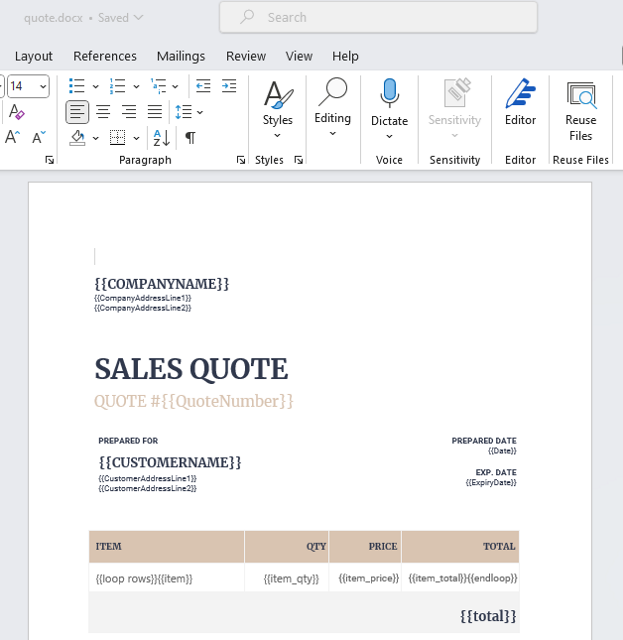Expand Borders dropdown arrow
The width and height of the screenshot is (623, 640).
(136, 138)
